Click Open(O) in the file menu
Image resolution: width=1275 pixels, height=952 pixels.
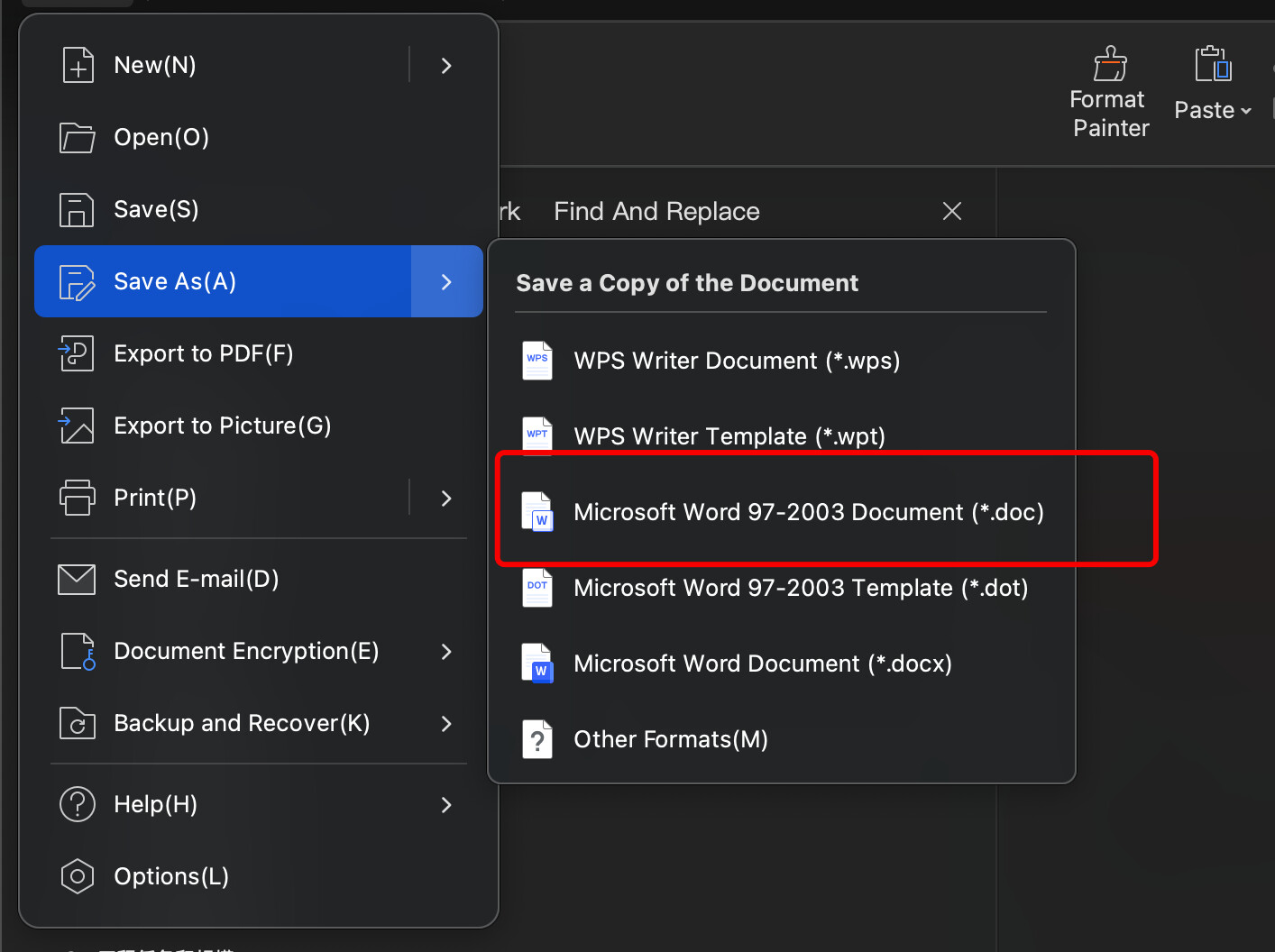(x=161, y=137)
